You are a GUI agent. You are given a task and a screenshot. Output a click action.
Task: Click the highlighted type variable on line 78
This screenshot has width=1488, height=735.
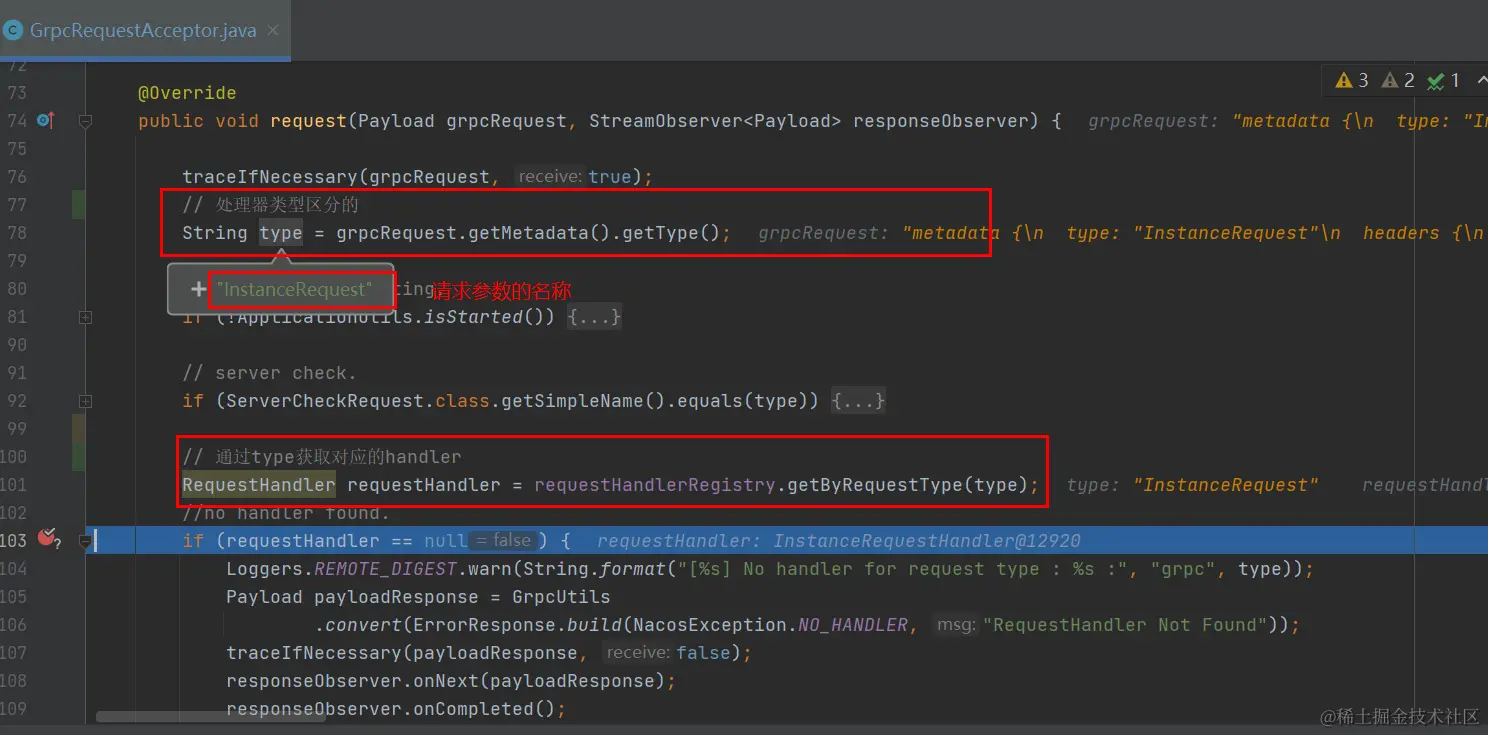pos(281,233)
